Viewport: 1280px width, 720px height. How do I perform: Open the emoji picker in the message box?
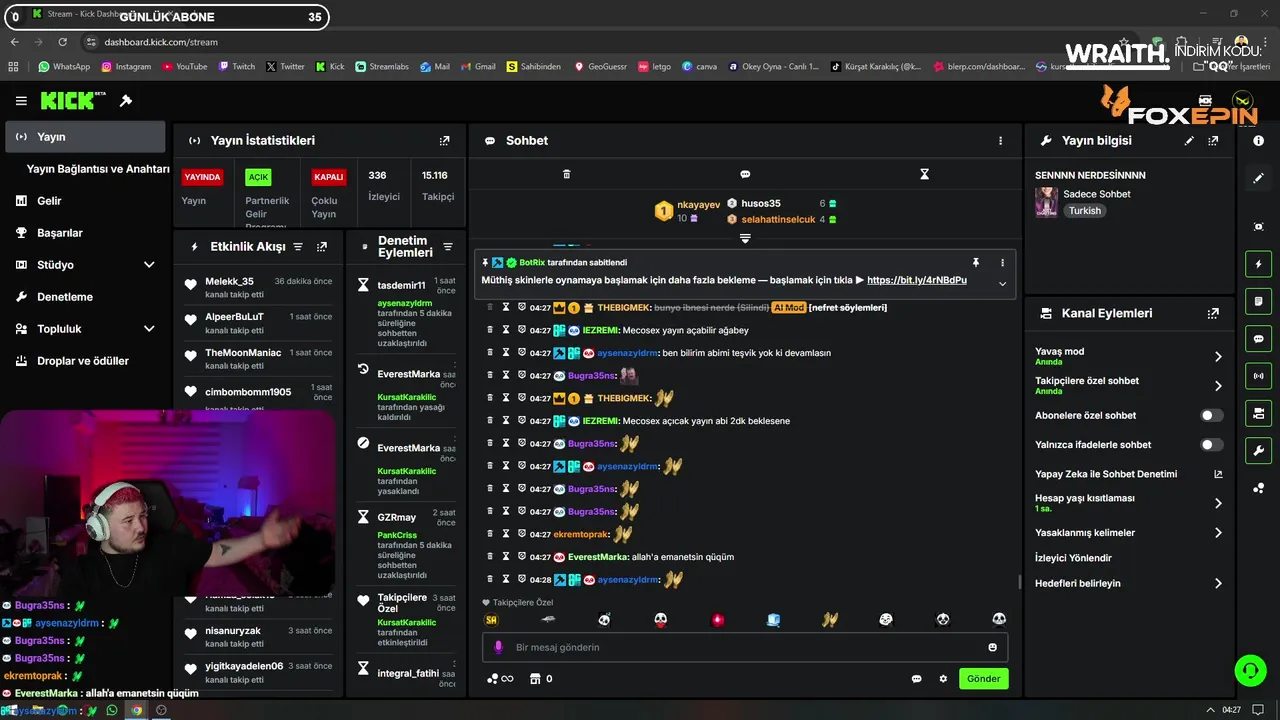[992, 647]
